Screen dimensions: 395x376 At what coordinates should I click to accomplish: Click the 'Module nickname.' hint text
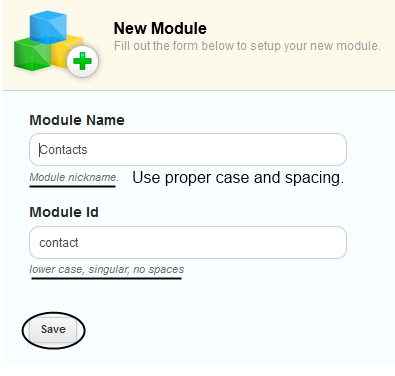pos(74,177)
